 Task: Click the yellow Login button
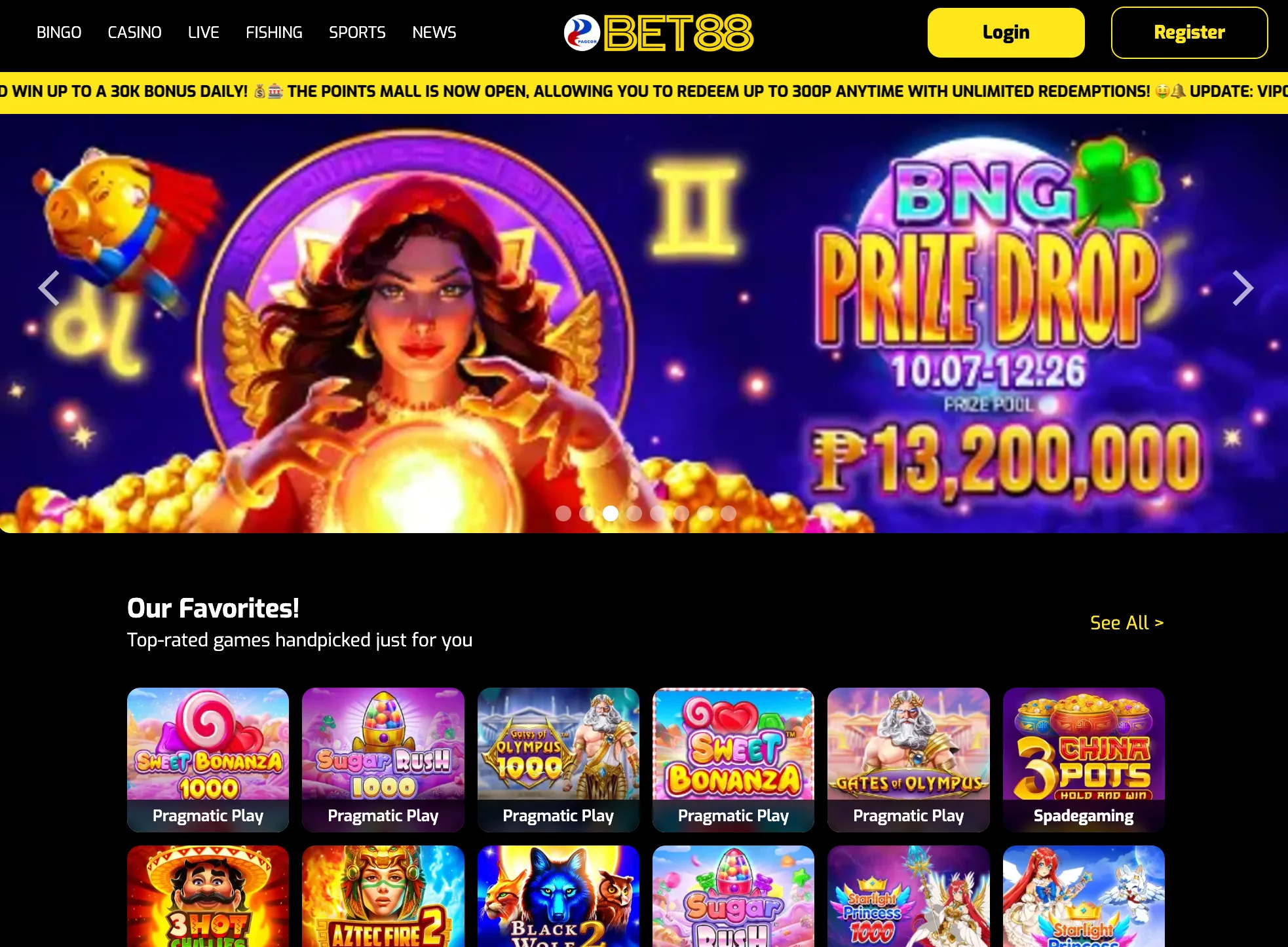[x=1006, y=33]
